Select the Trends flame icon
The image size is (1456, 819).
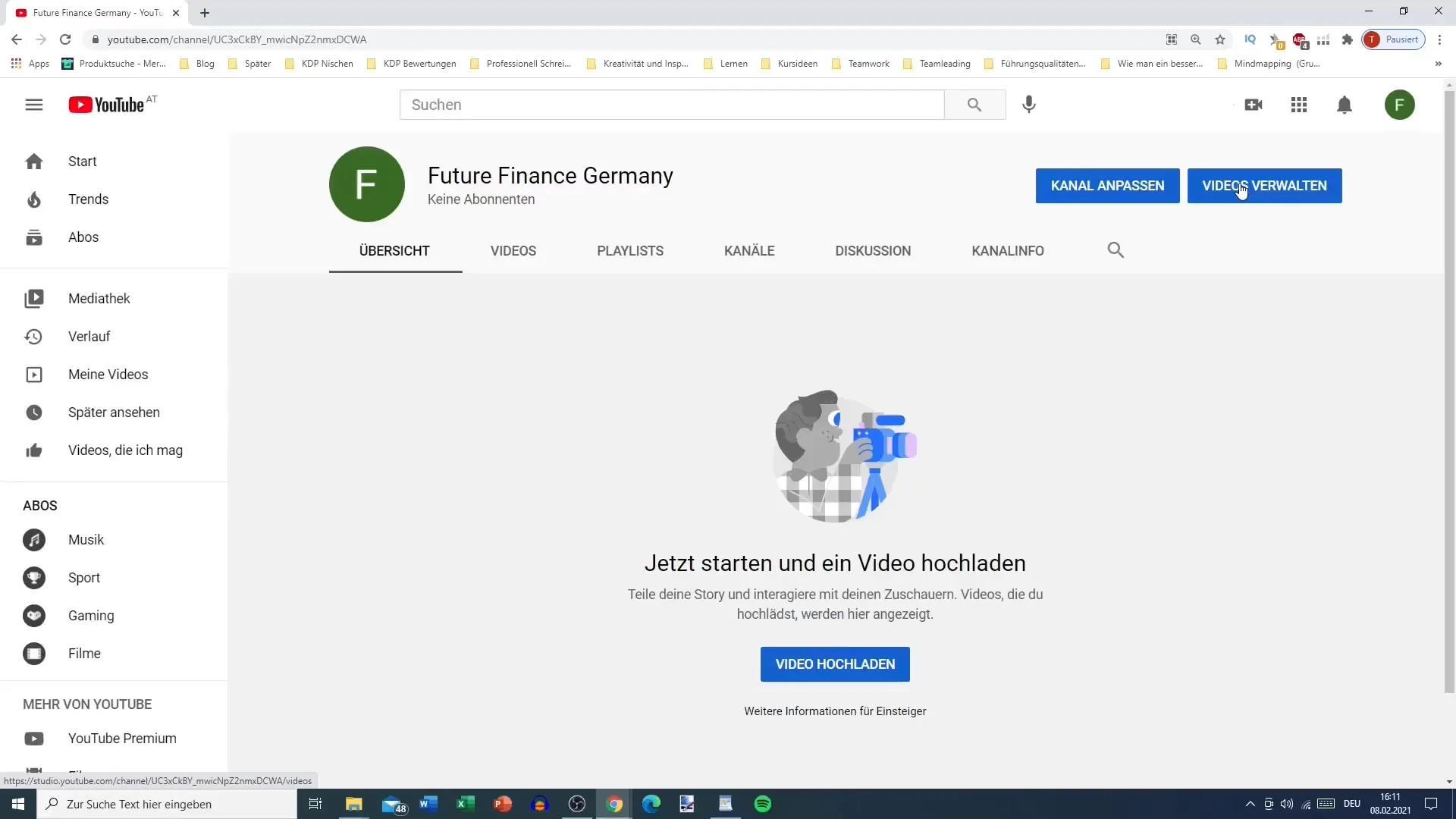(x=33, y=198)
